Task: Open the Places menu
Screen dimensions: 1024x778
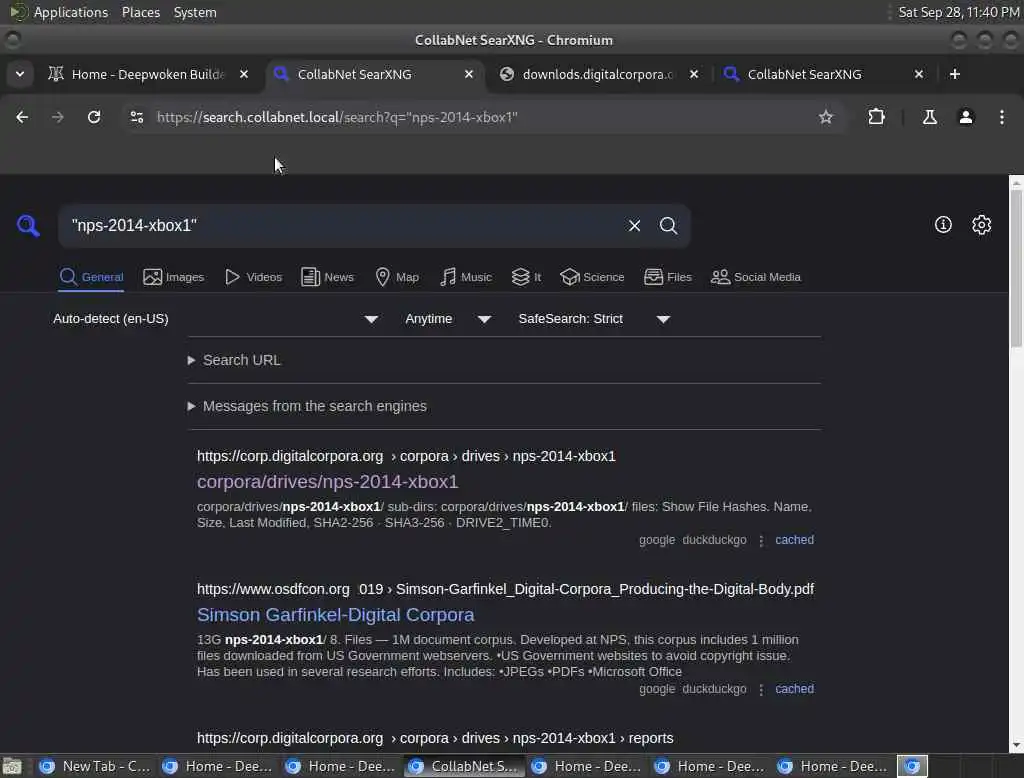Action: click(141, 12)
